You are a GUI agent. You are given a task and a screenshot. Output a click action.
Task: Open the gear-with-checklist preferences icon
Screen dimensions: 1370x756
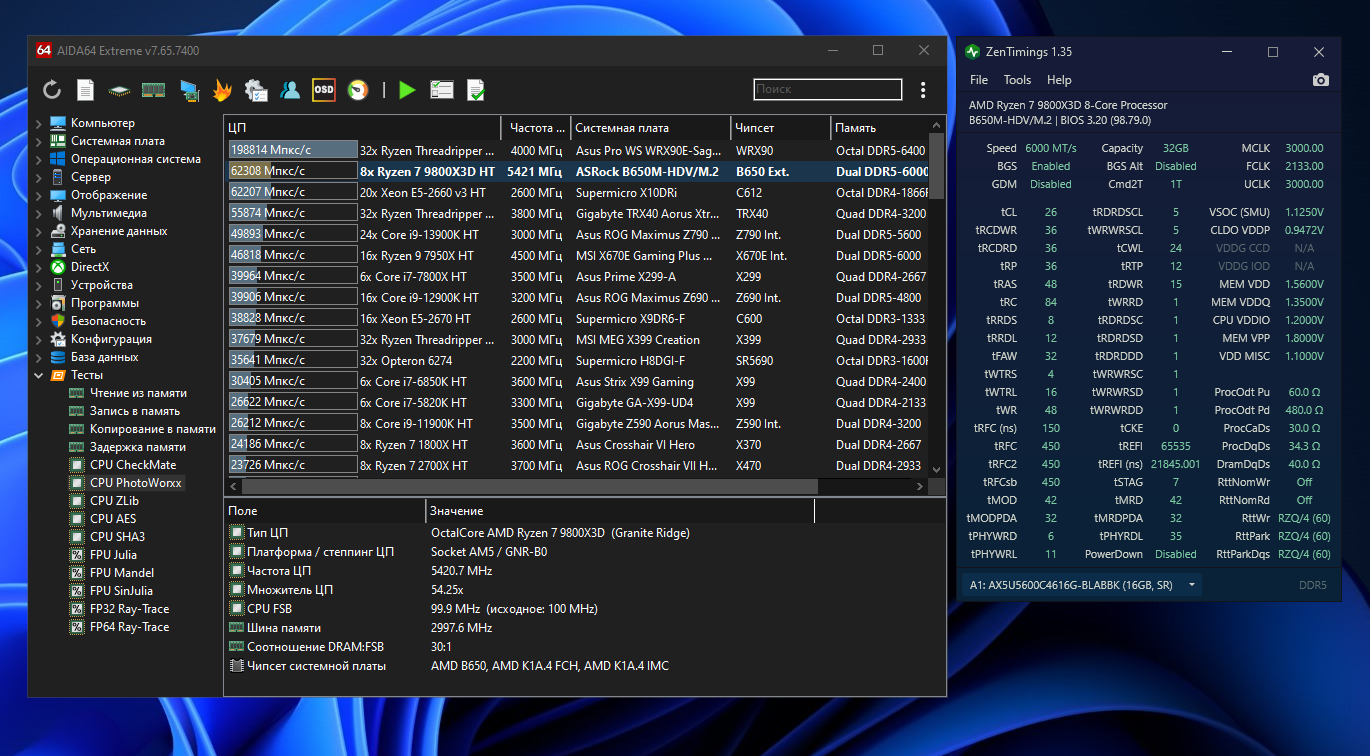tap(256, 90)
